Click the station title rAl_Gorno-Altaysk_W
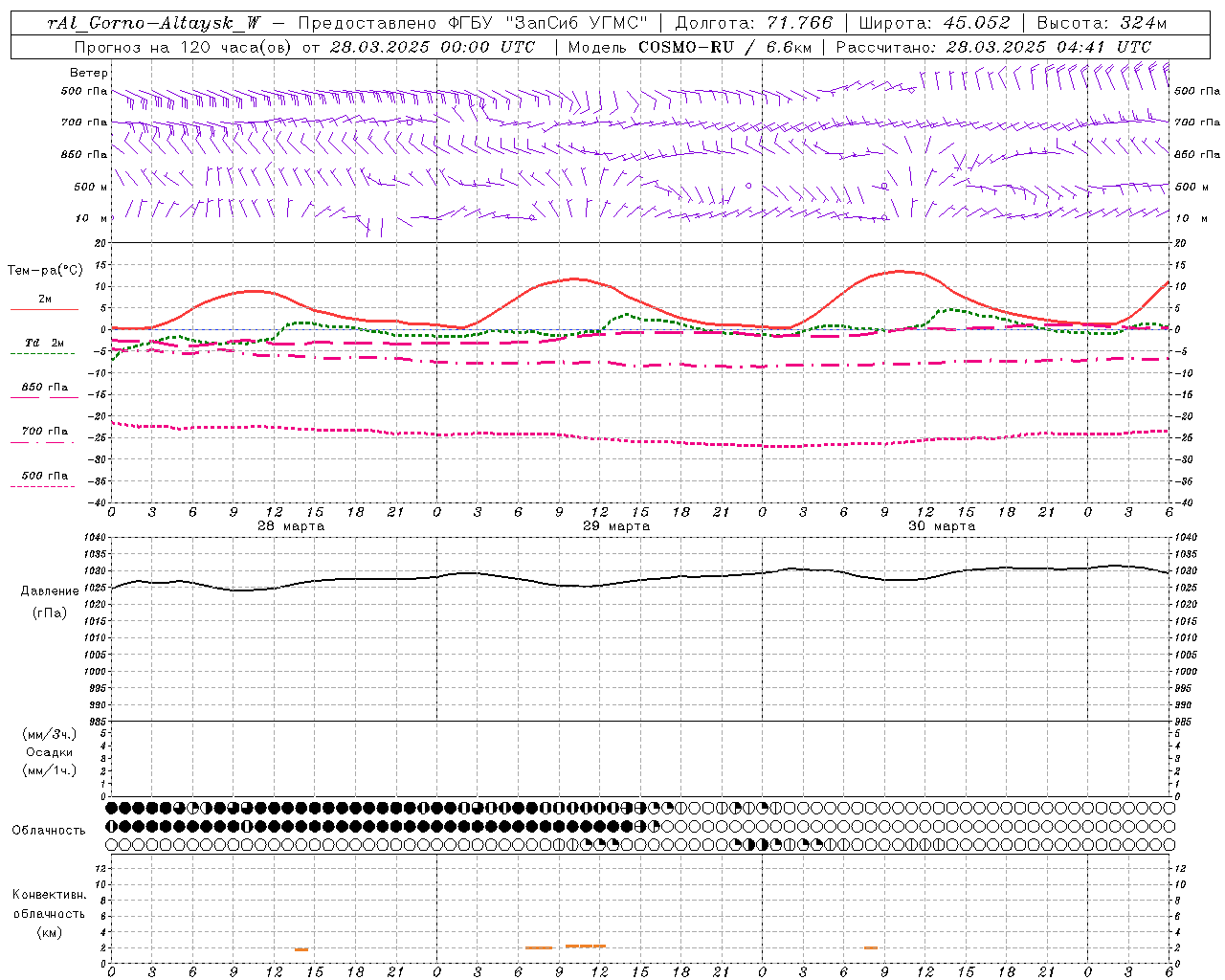This screenshot has height=980, width=1225. pos(154,23)
